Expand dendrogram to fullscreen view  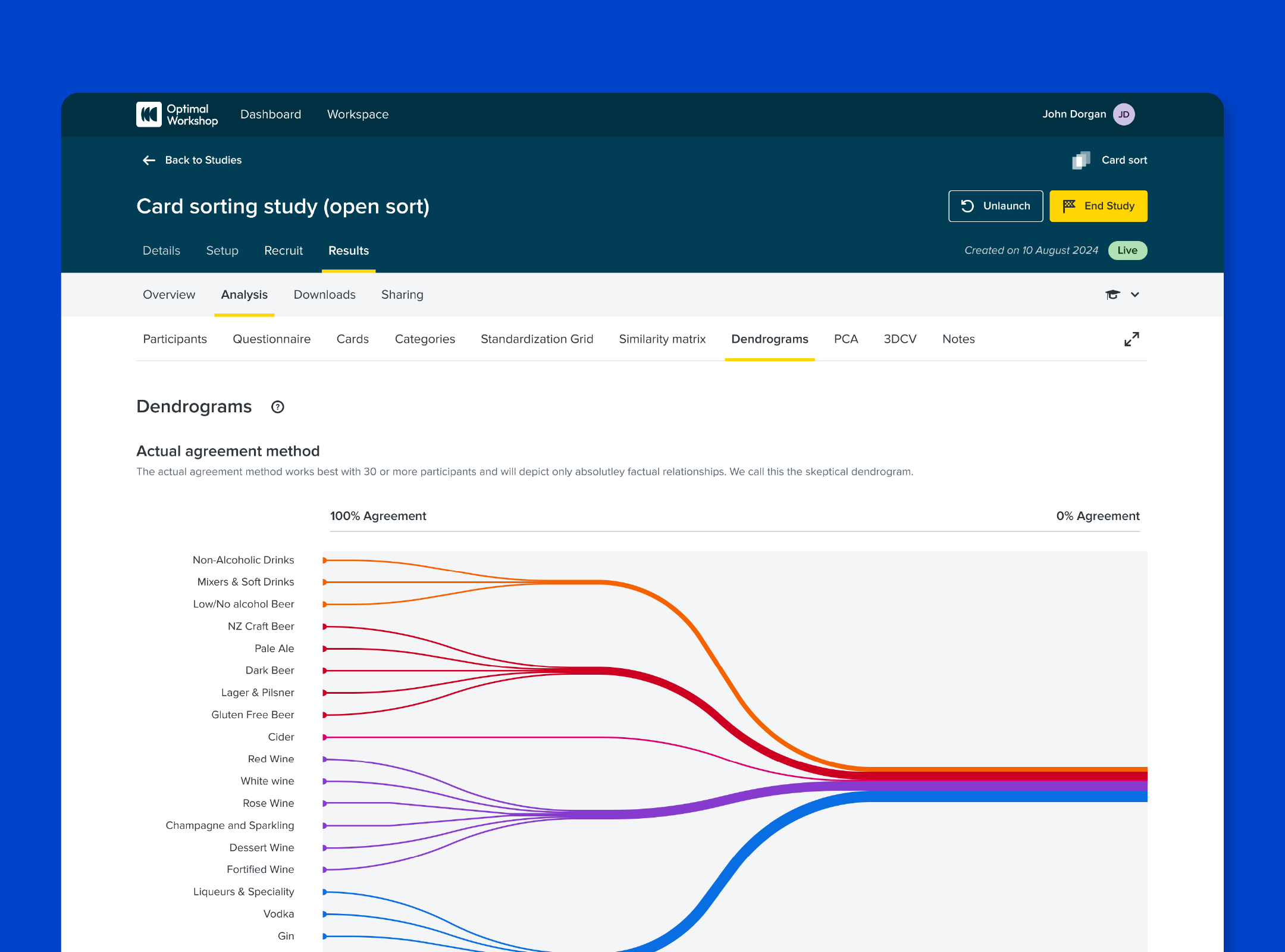[1132, 339]
